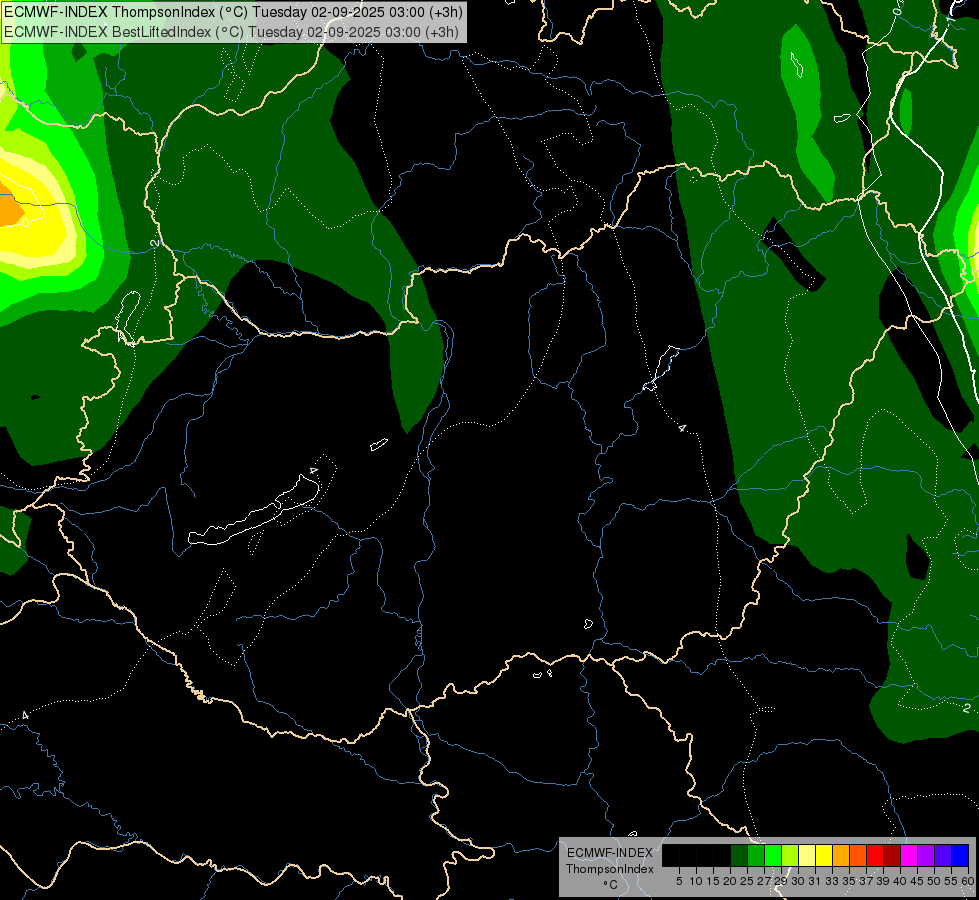This screenshot has width=979, height=900.
Task: Click the legend tick value 60
Action: click(968, 881)
